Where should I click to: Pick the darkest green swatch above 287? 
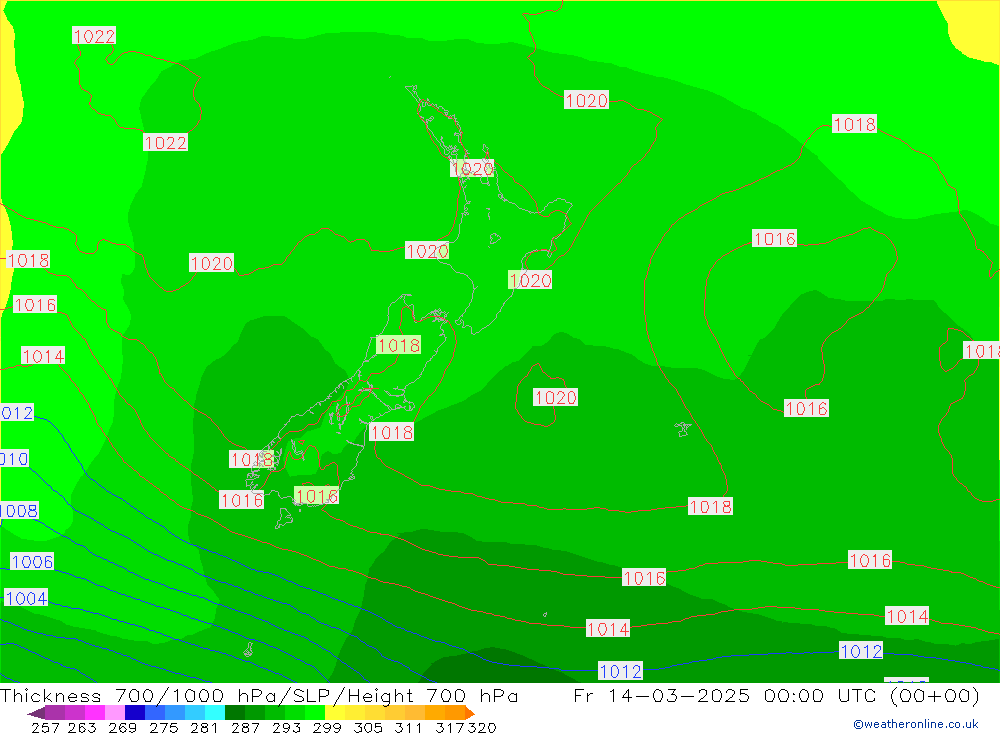click(x=235, y=713)
